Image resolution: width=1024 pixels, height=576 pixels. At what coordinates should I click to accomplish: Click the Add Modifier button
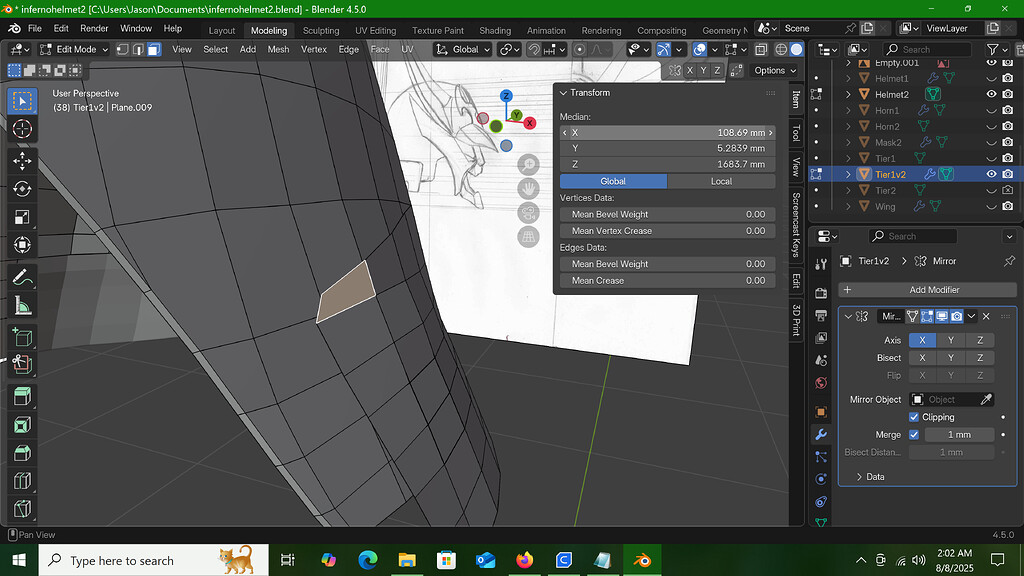click(x=927, y=290)
